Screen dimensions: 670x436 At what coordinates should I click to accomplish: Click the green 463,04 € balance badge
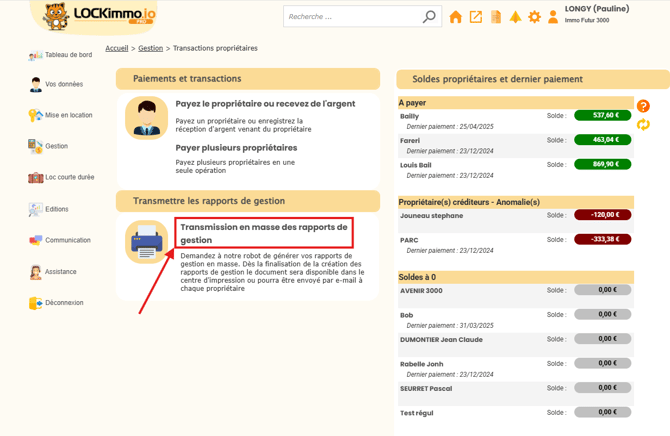(x=602, y=140)
